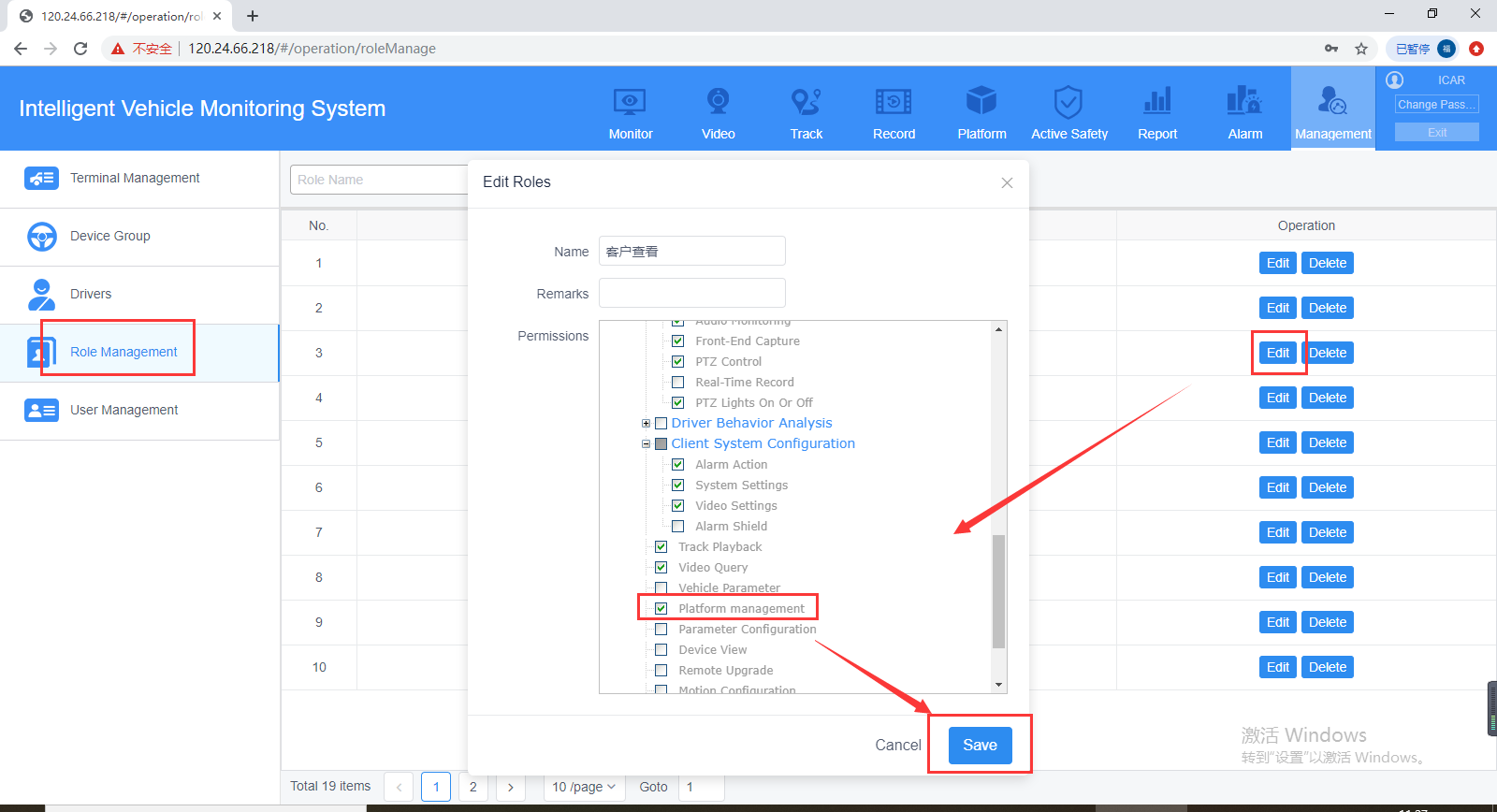This screenshot has height=812, width=1497.
Task: Reload the browser page
Action: pyautogui.click(x=80, y=49)
